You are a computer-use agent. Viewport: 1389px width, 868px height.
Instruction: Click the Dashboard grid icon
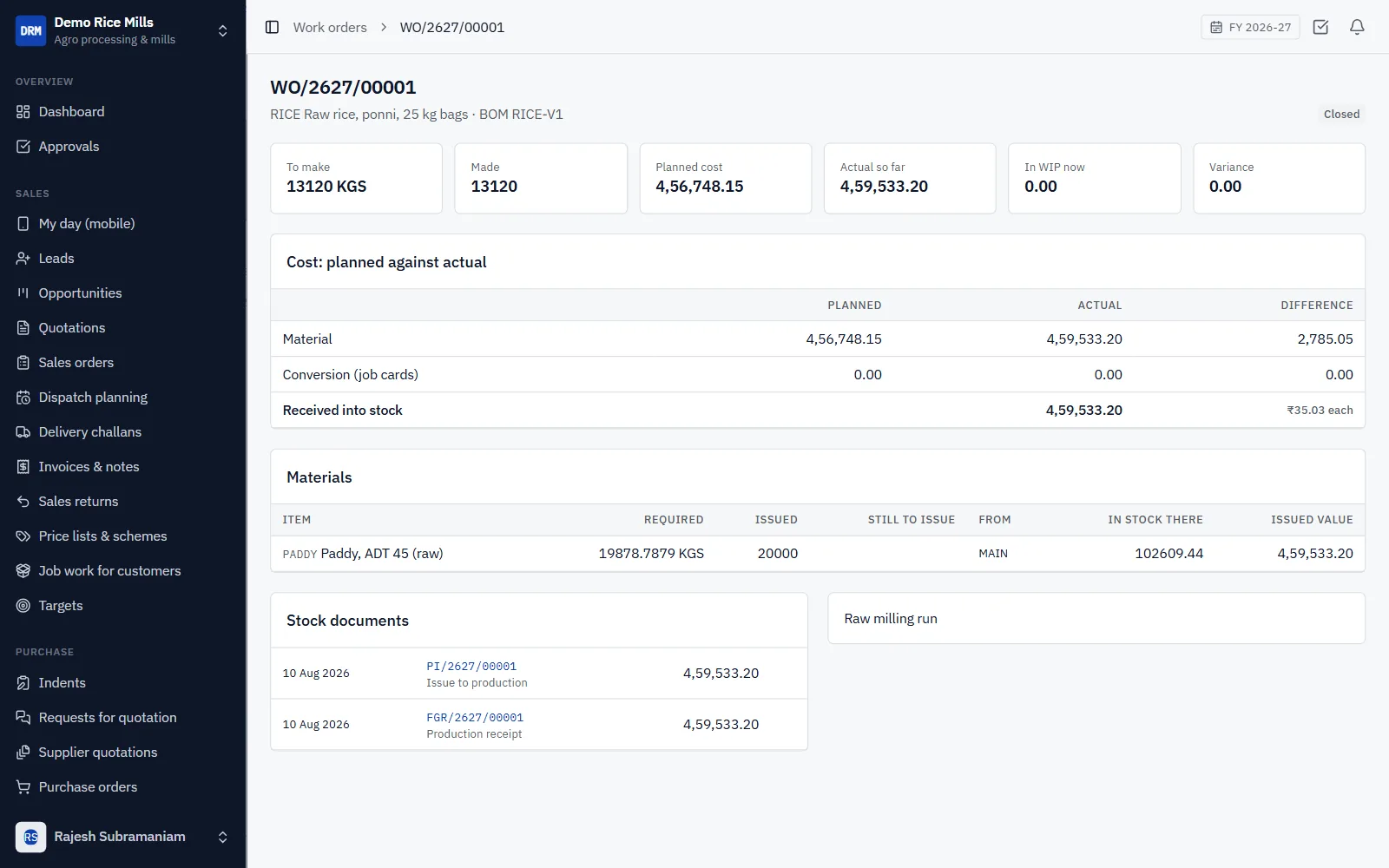tap(23, 112)
